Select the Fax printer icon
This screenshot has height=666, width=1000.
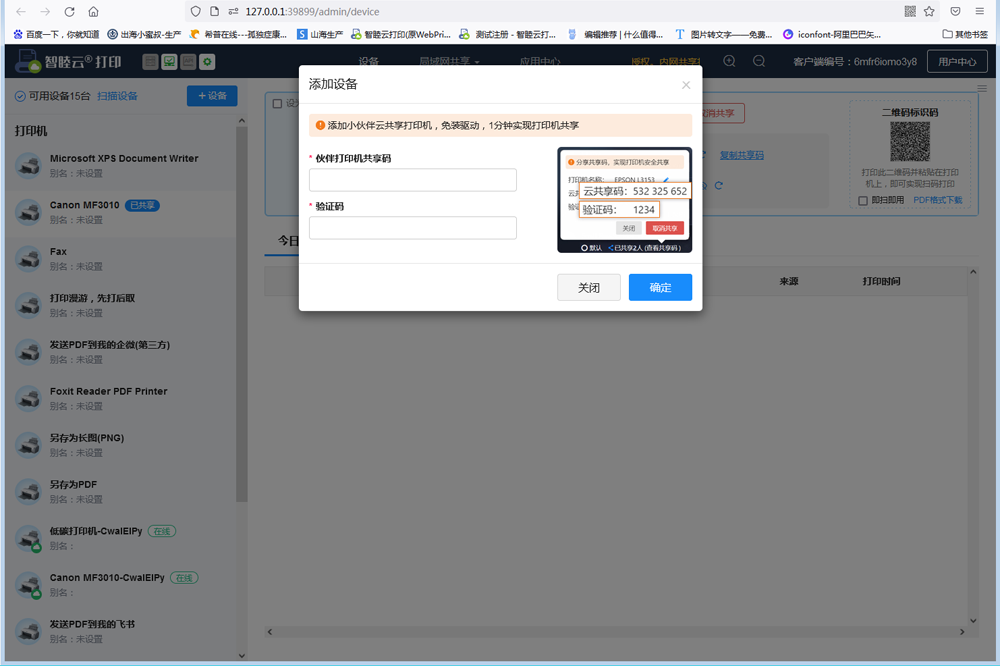[28, 258]
